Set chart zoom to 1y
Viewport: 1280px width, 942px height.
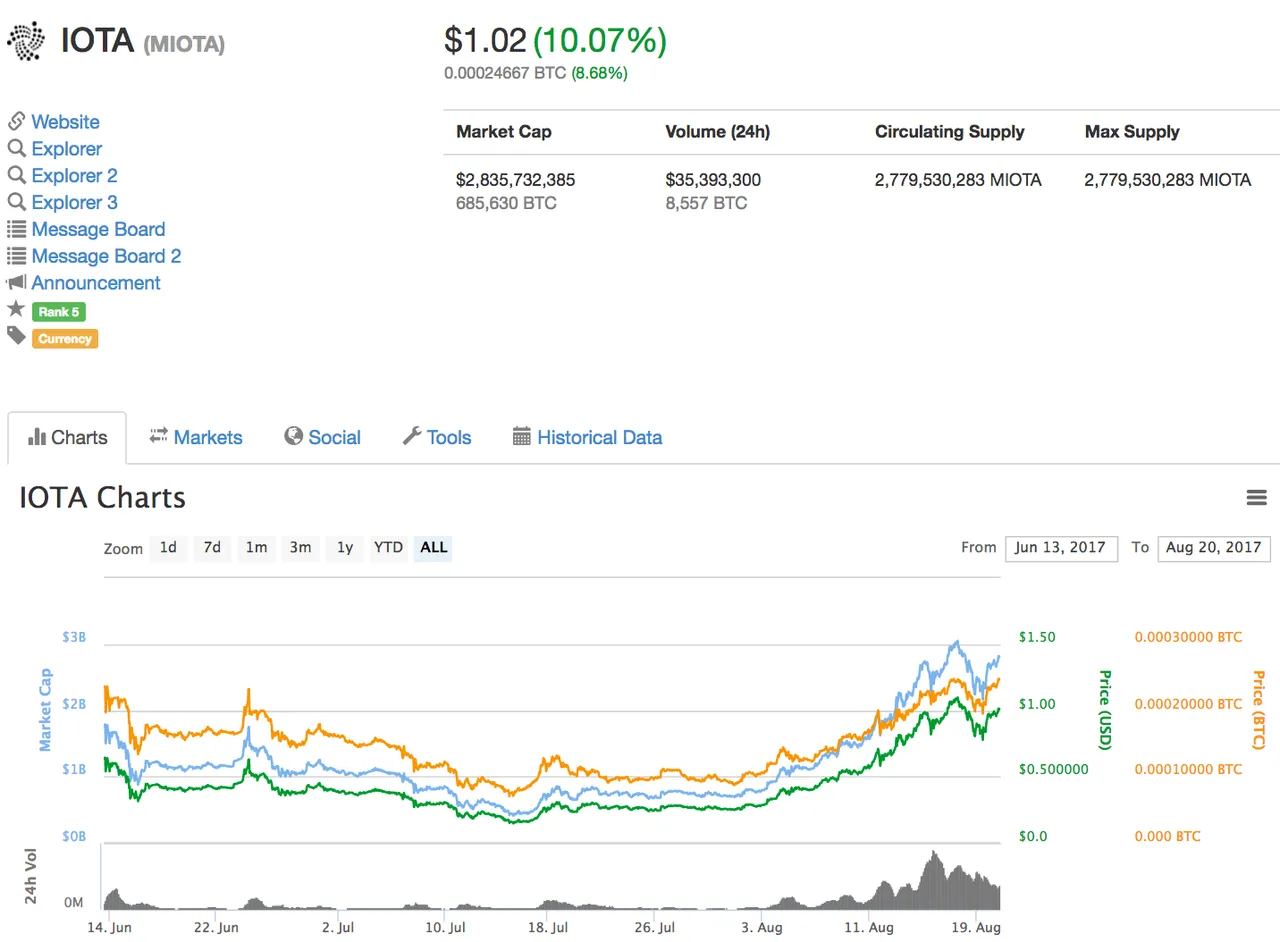coord(344,548)
